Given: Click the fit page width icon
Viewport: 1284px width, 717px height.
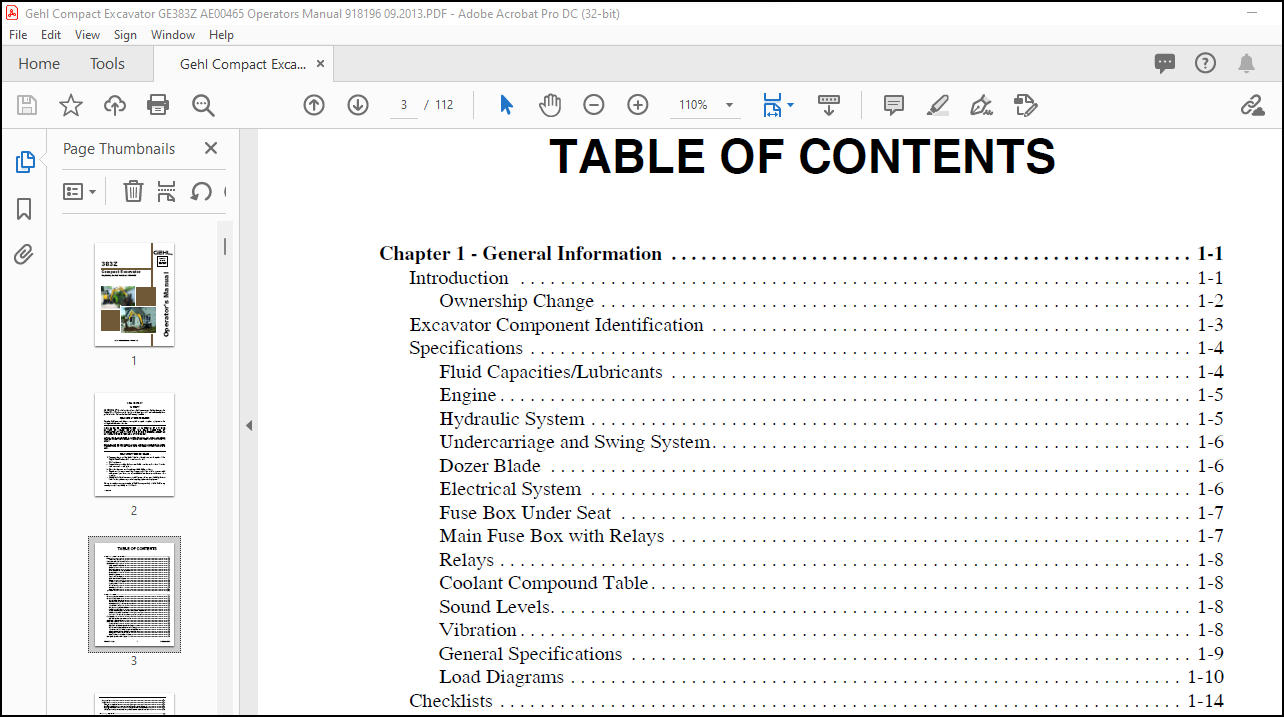Looking at the screenshot, I should [771, 105].
